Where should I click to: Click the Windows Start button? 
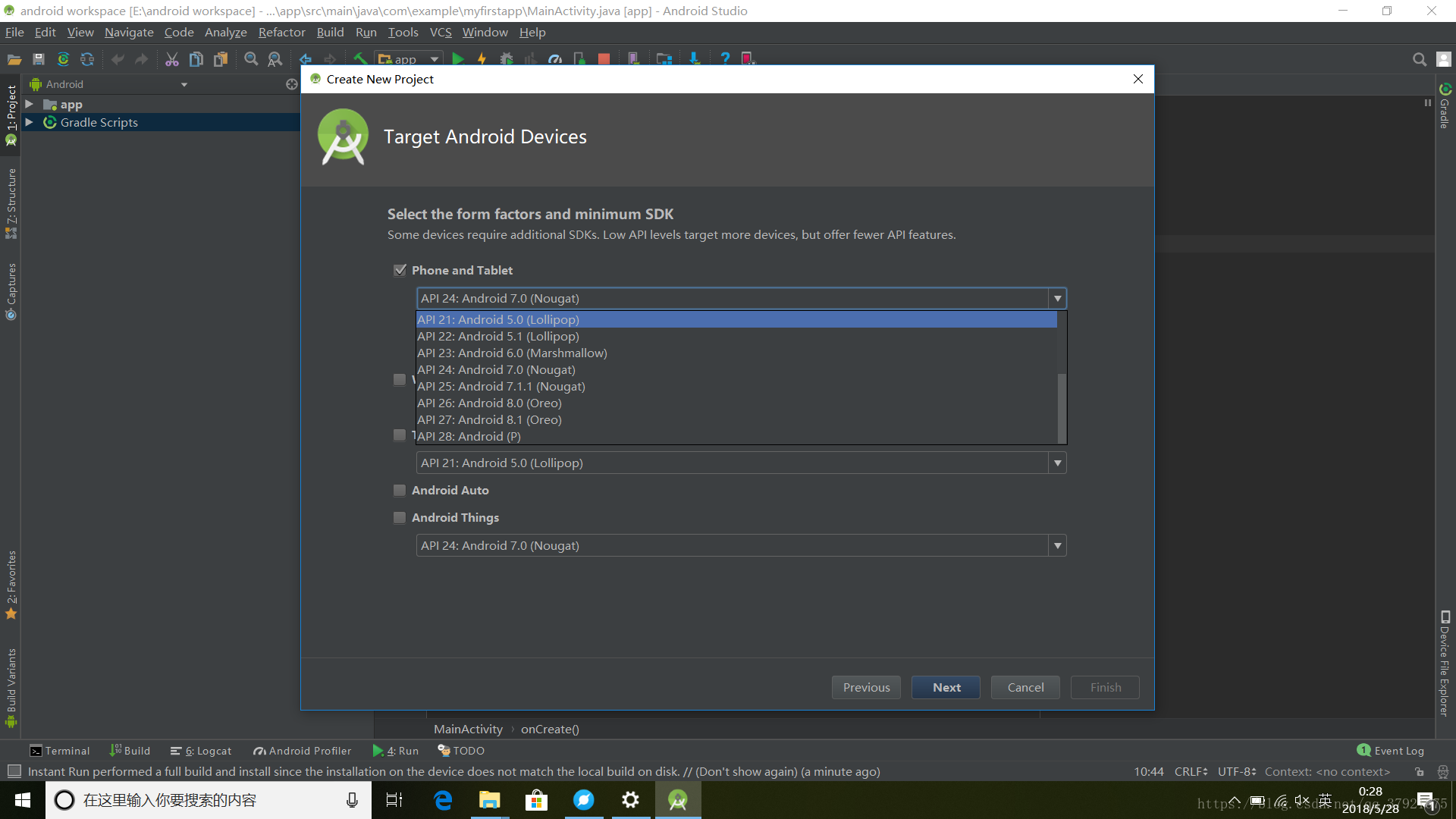23,800
